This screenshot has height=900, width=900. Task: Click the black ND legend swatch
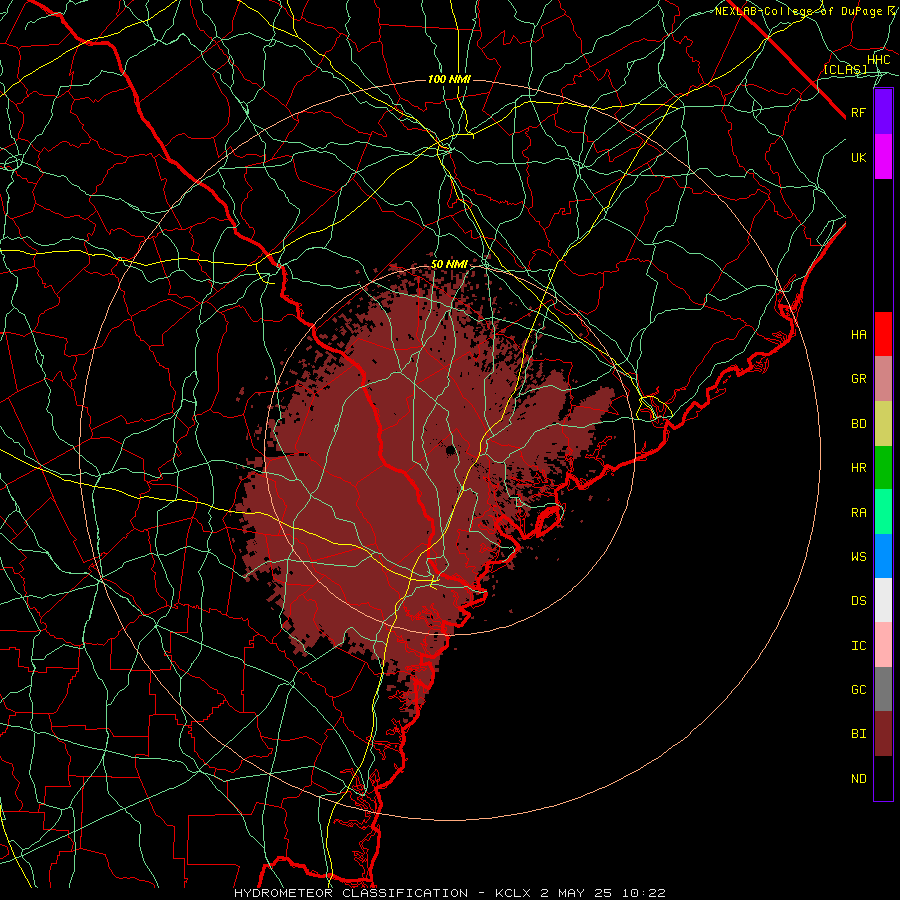point(883,778)
